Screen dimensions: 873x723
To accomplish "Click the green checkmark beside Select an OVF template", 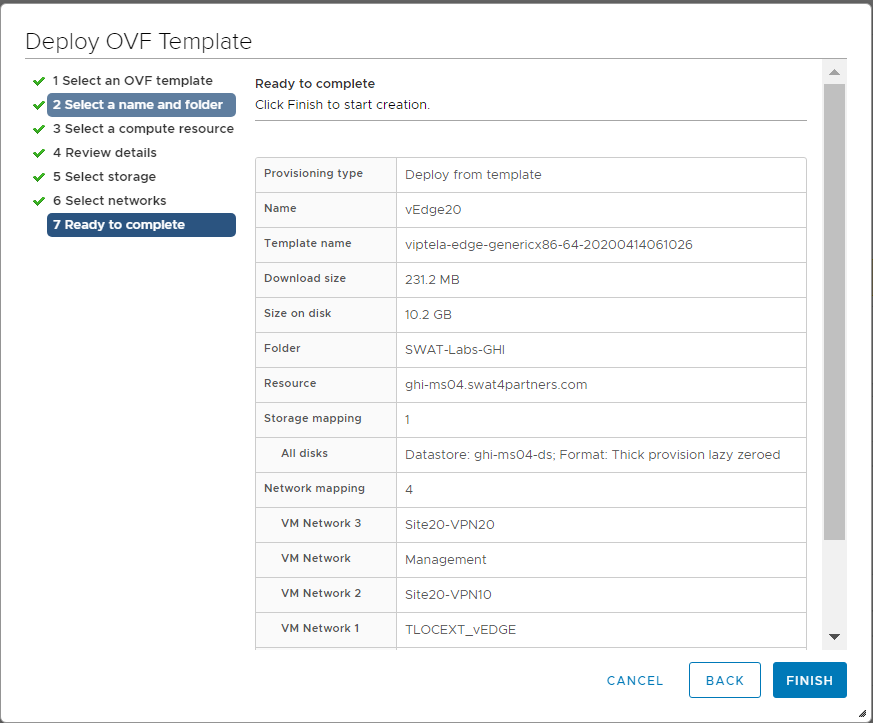I will pyautogui.click(x=39, y=81).
